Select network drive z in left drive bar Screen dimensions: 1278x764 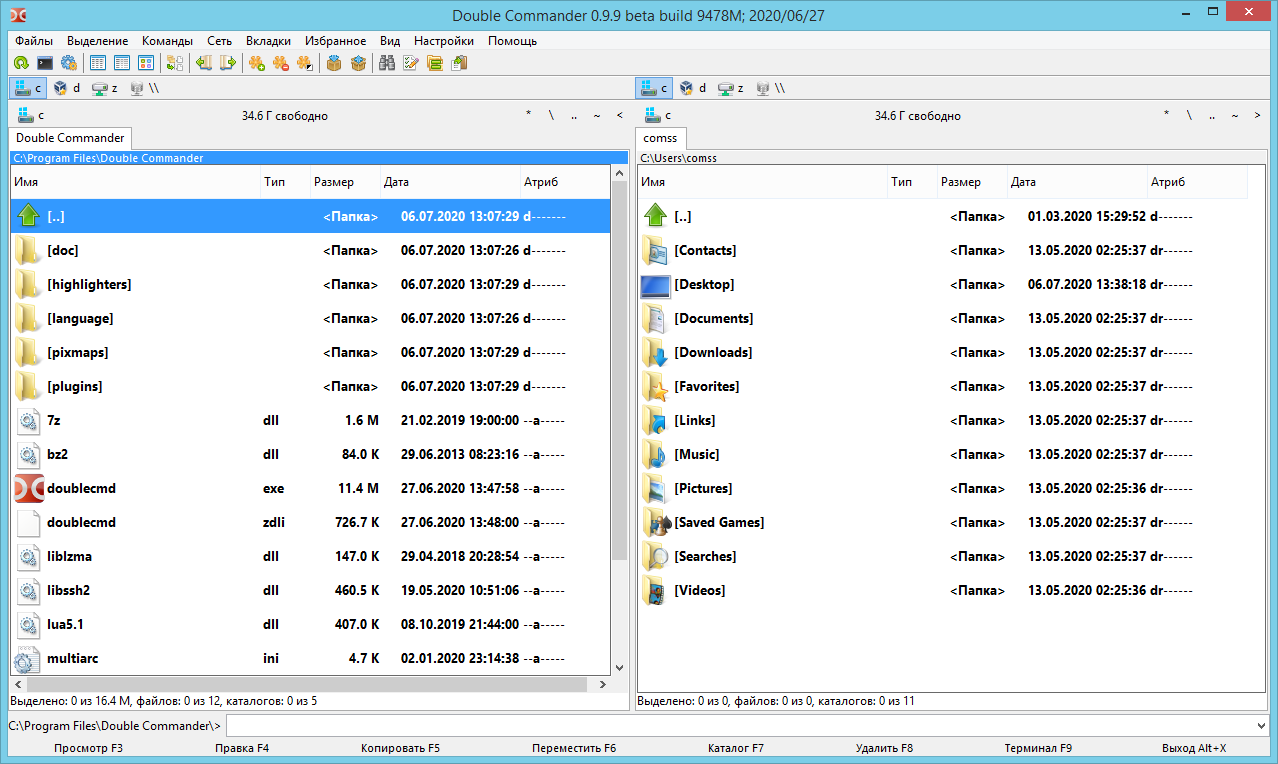(x=105, y=88)
